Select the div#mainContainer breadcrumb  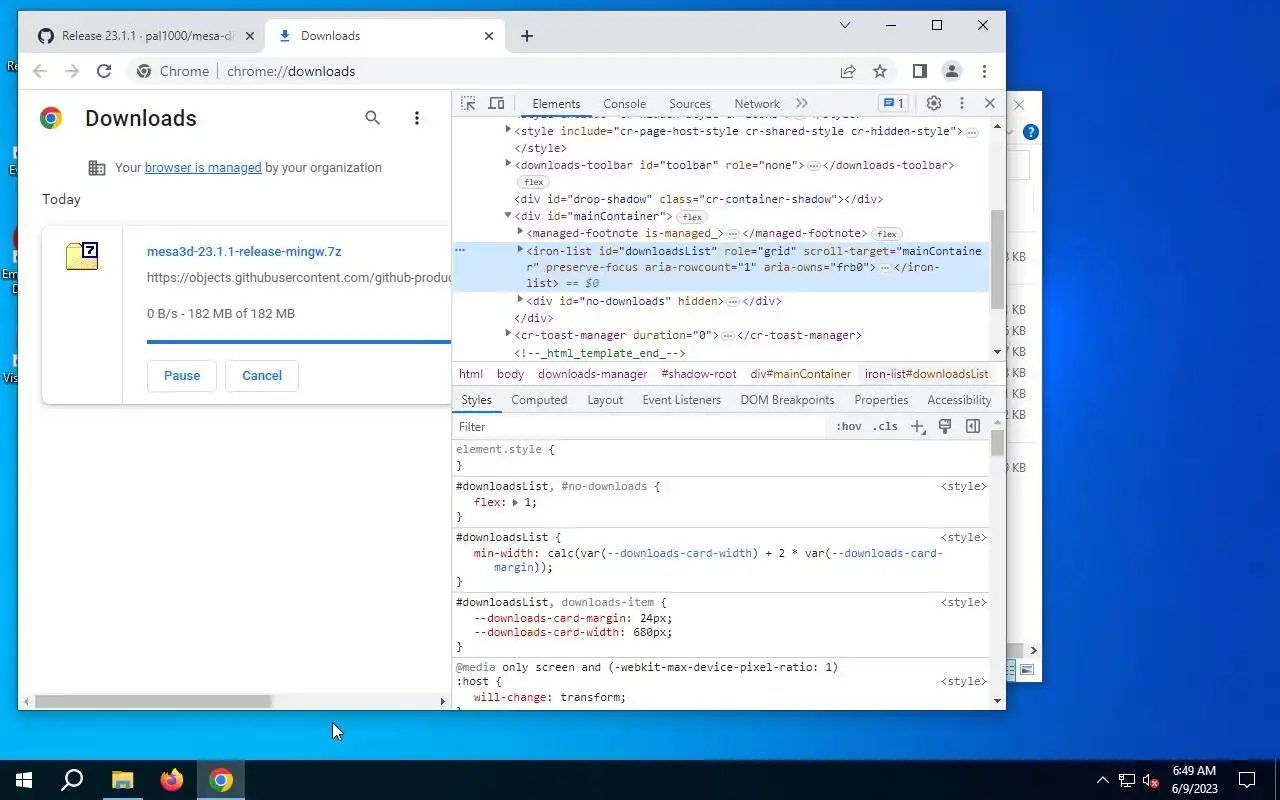[x=801, y=374]
